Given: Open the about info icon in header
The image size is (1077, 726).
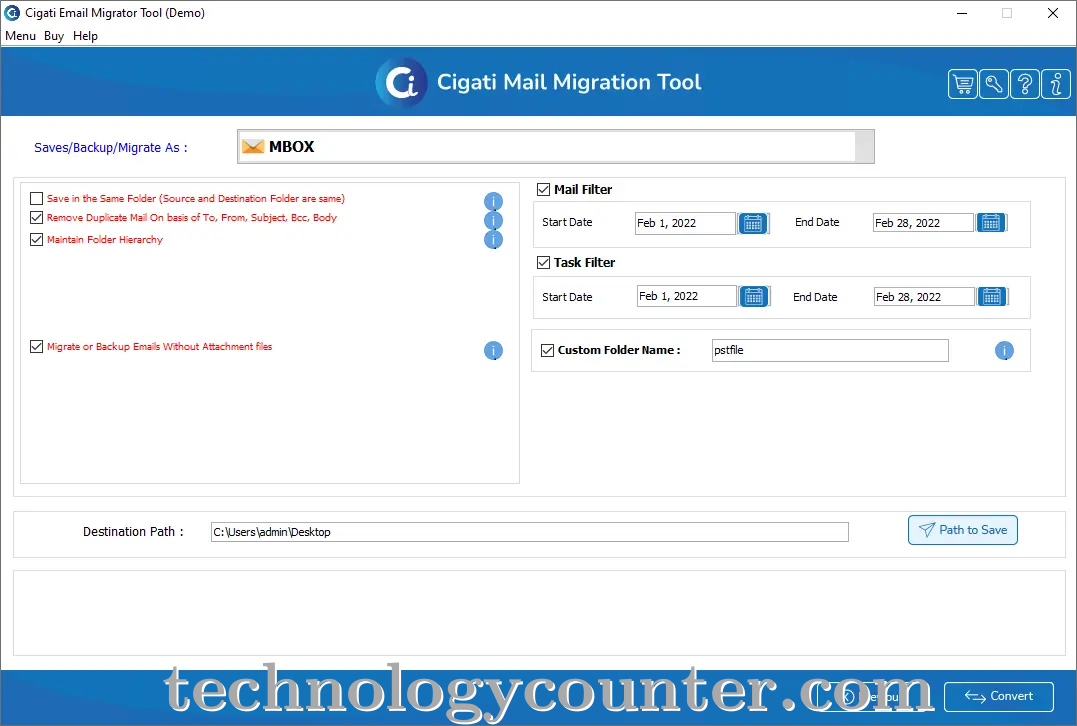Looking at the screenshot, I should [1056, 84].
